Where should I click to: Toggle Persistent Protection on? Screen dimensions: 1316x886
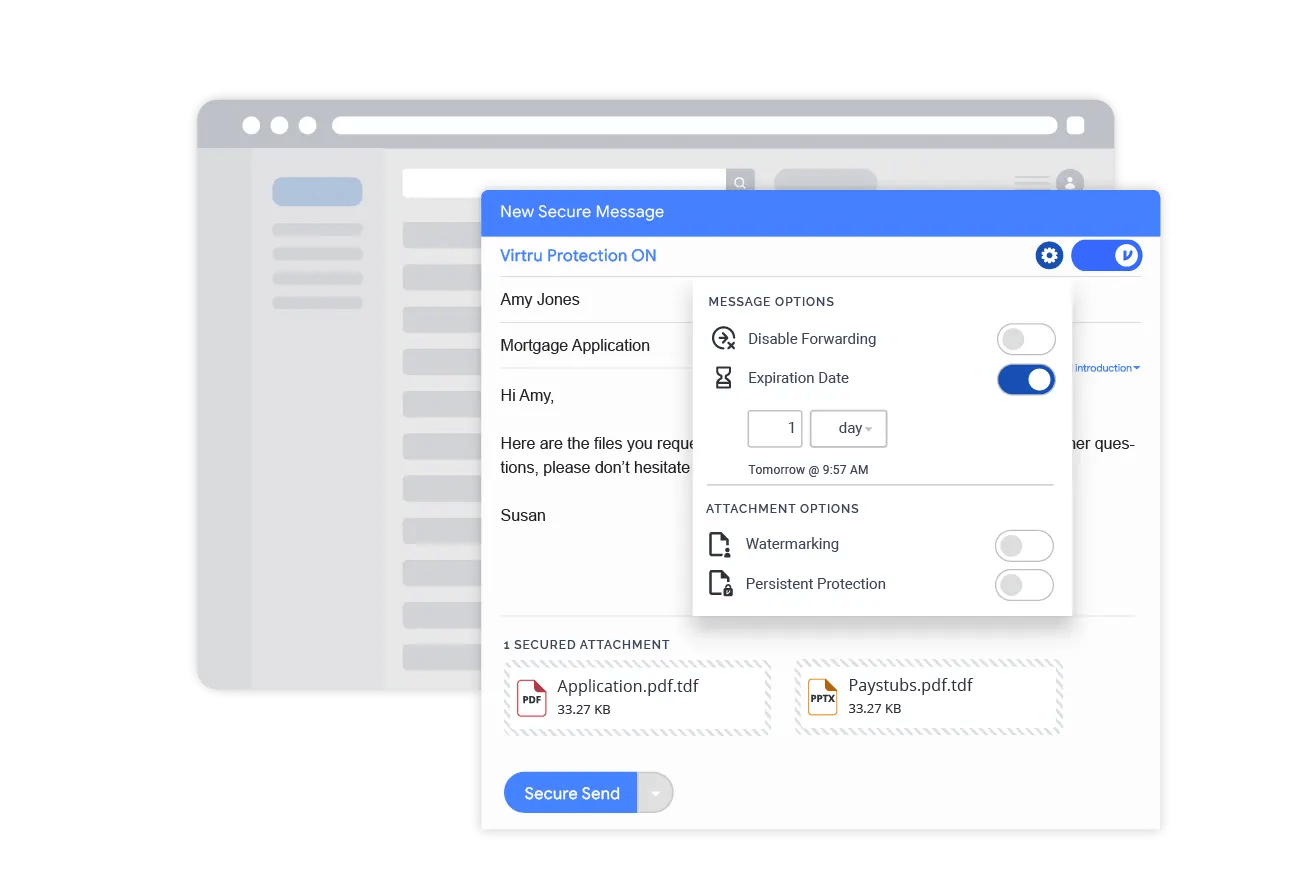(1024, 585)
